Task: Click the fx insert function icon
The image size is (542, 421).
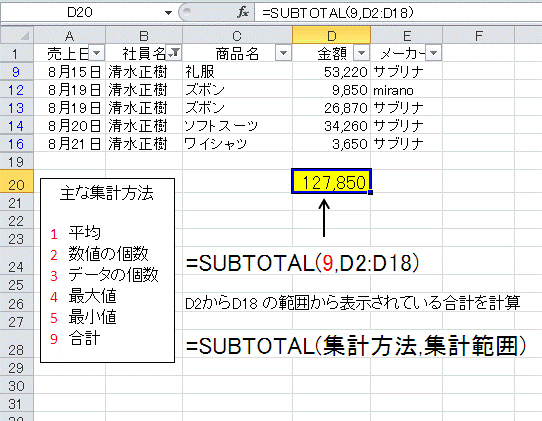Action: tap(243, 13)
